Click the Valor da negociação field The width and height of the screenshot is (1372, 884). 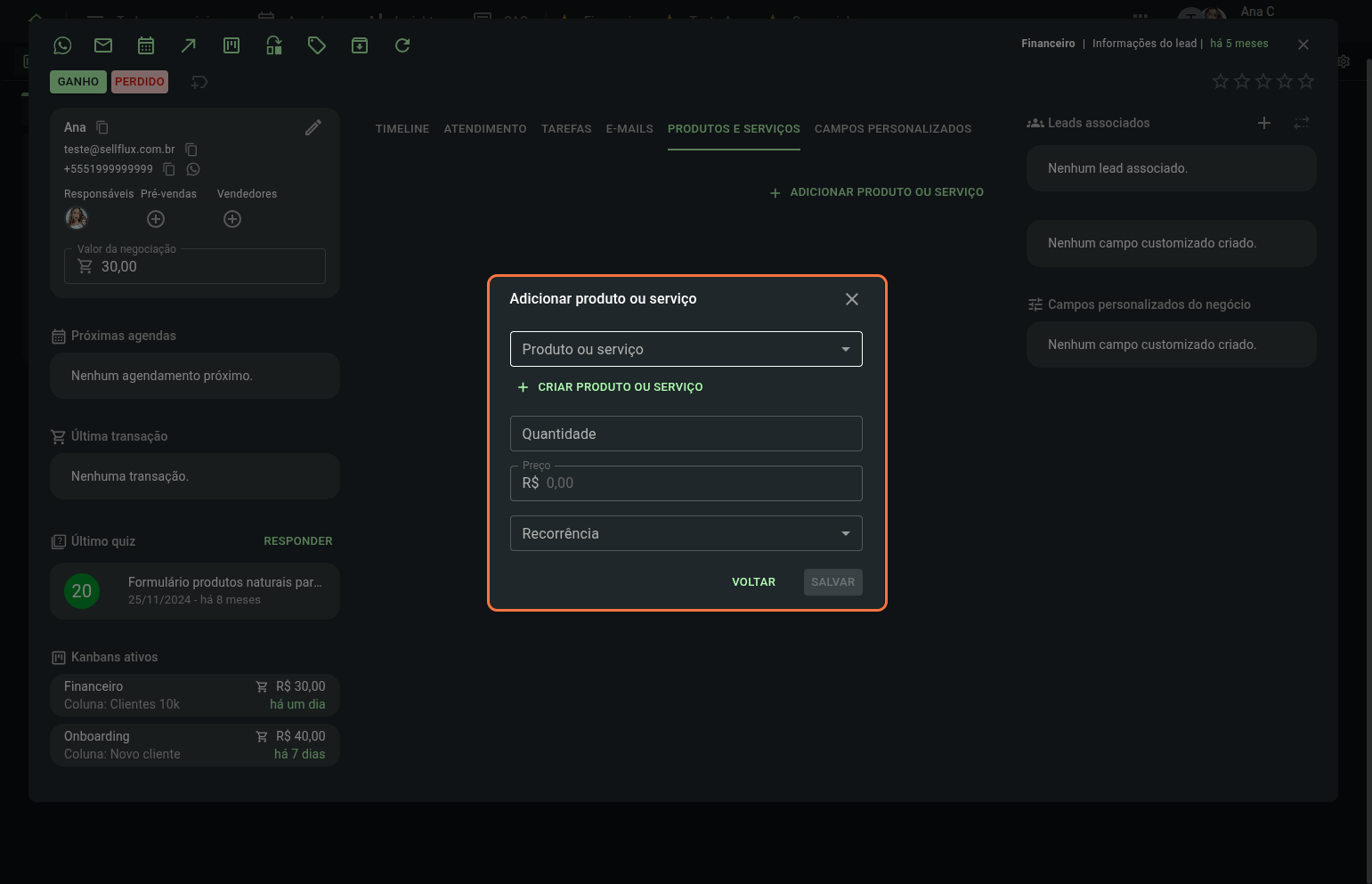[195, 266]
